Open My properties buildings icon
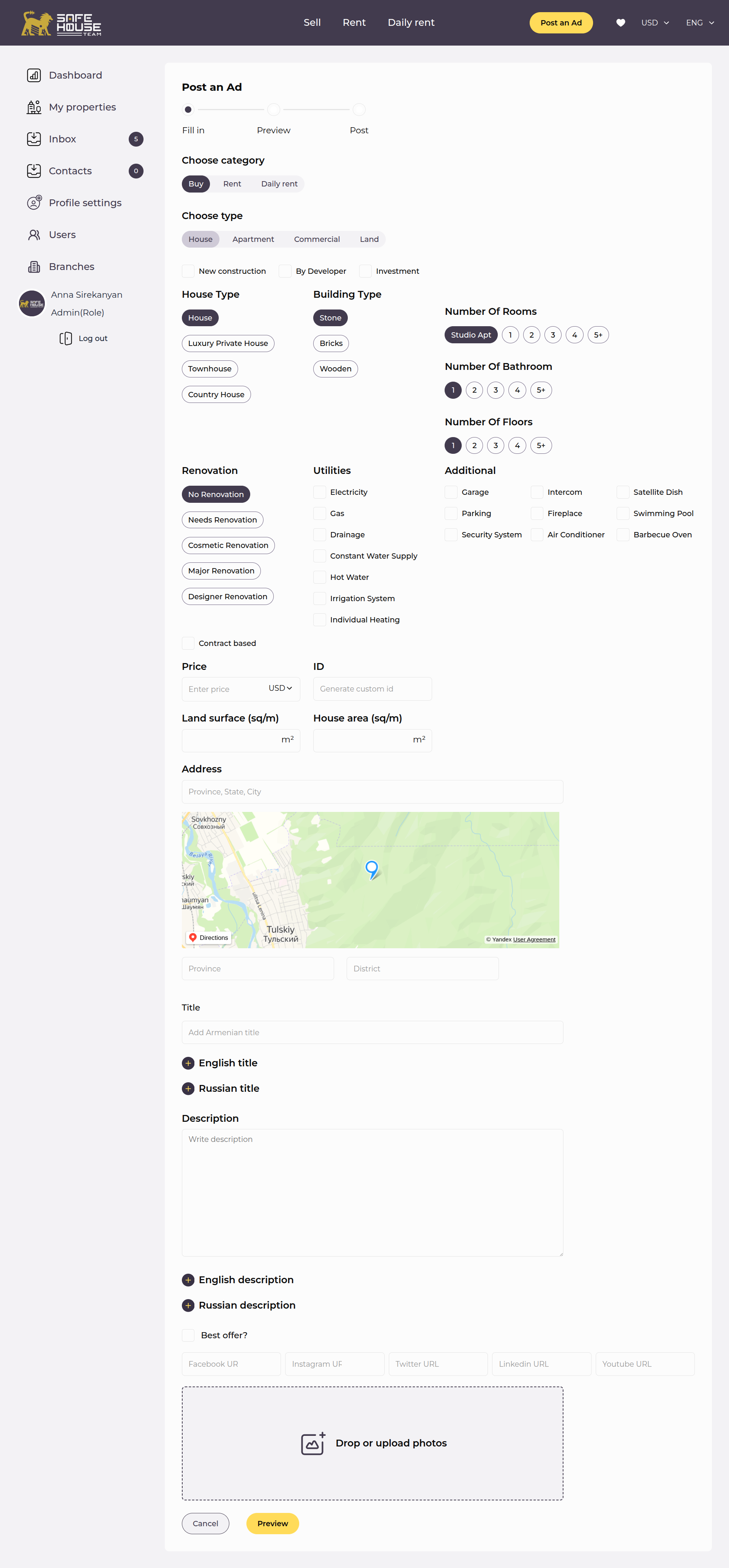729x1568 pixels. coord(34,107)
